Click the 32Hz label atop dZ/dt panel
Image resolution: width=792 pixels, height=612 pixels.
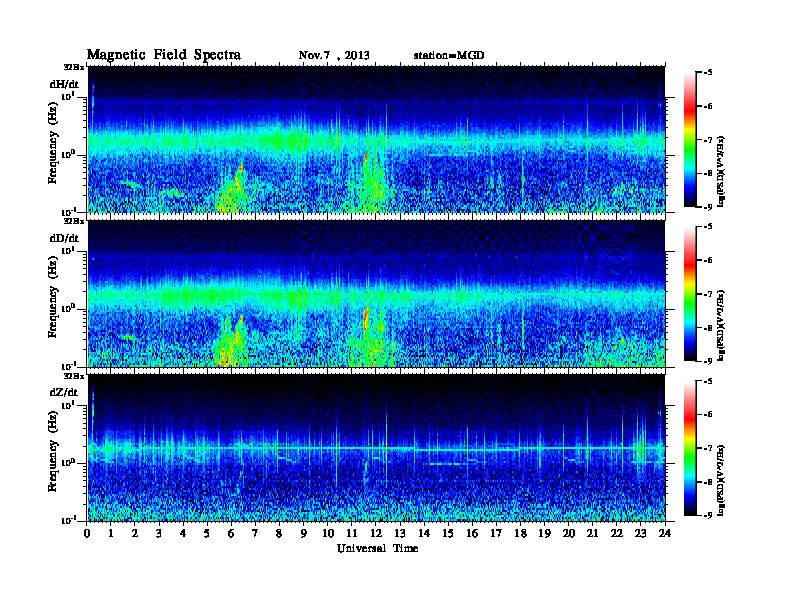74,376
